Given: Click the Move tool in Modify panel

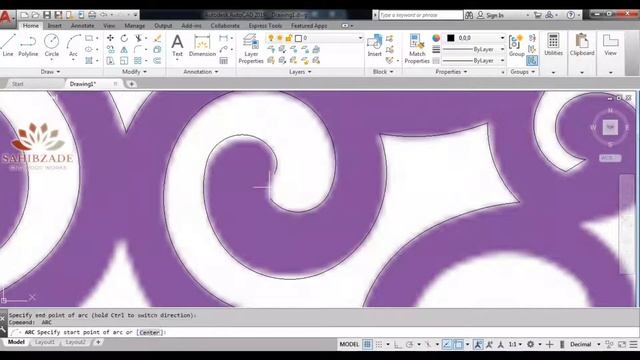Looking at the screenshot, I should click(110, 38).
